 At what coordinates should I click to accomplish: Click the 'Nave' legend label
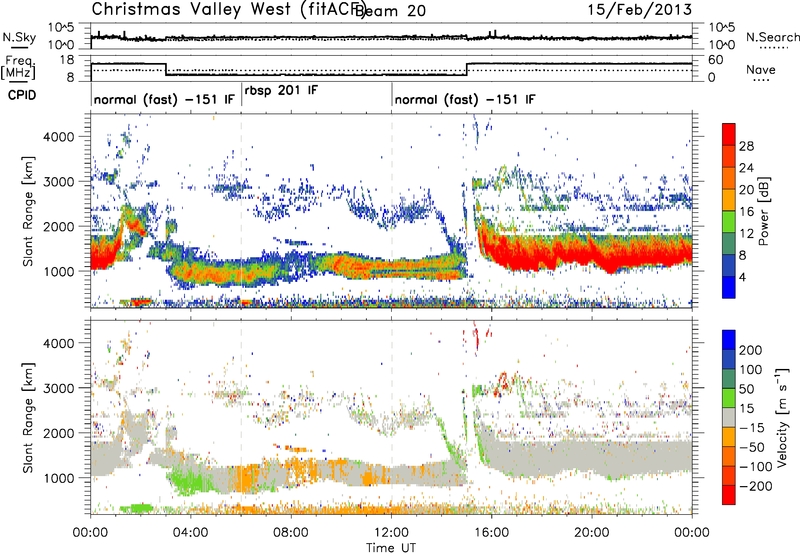click(760, 69)
